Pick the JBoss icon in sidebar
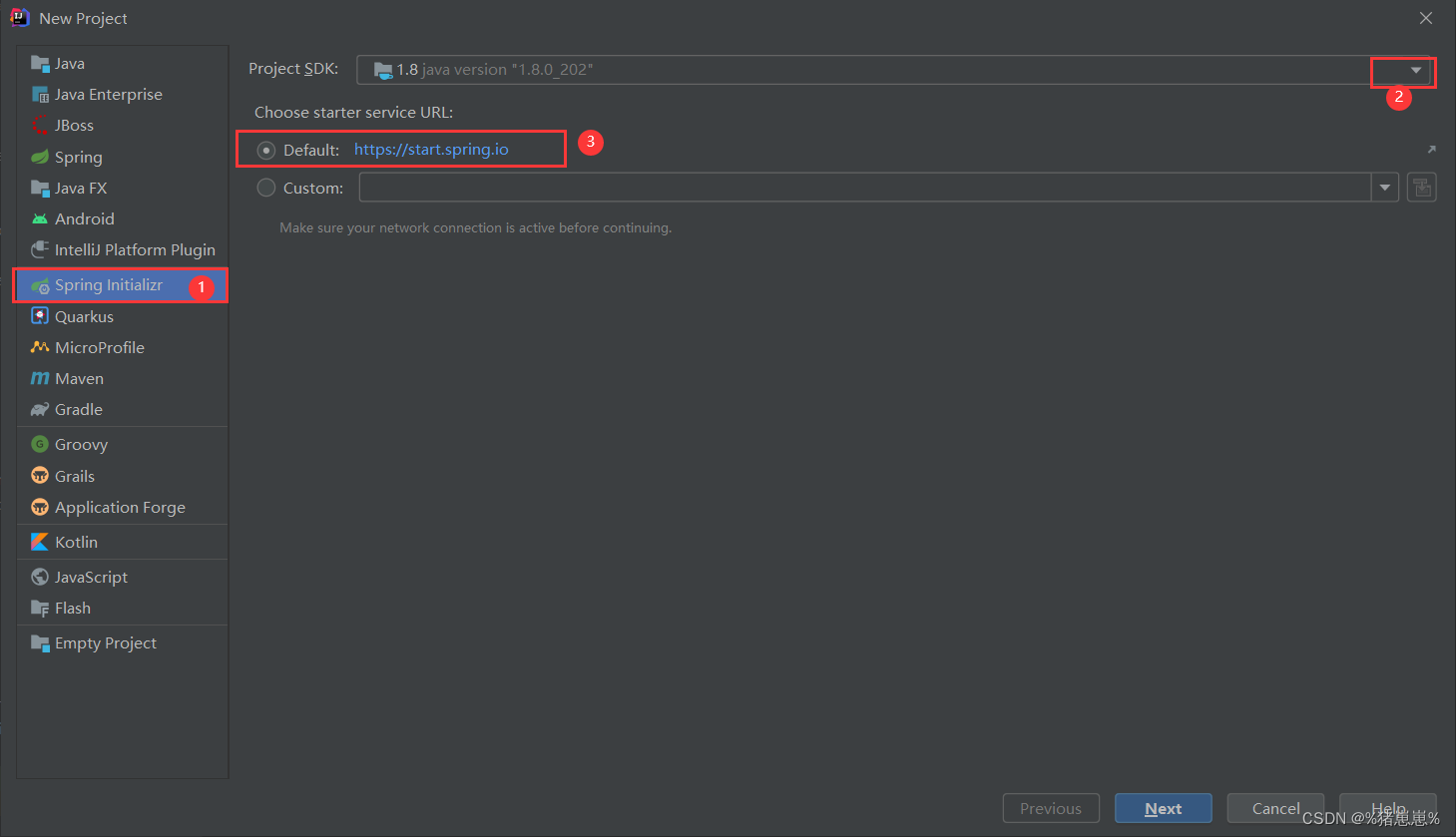Image resolution: width=1456 pixels, height=837 pixels. (40, 126)
